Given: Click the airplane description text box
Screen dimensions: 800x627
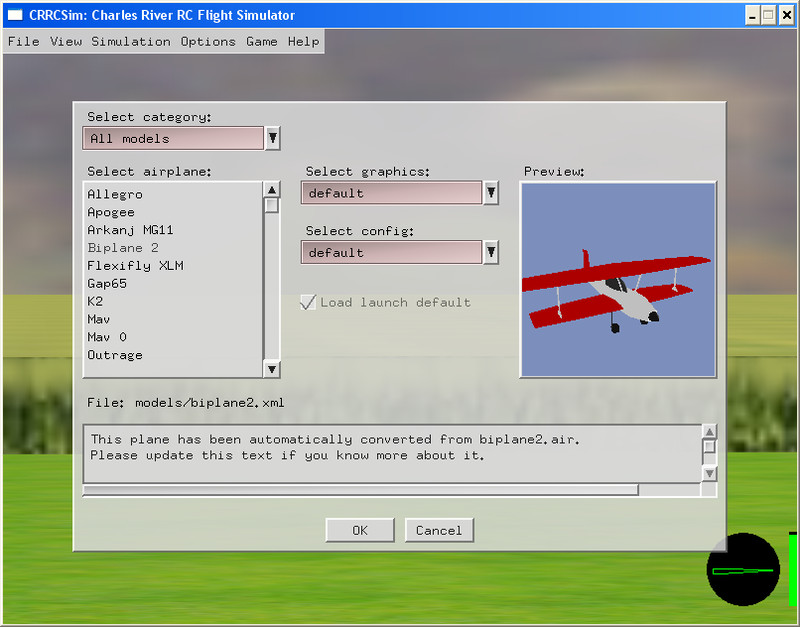Looking at the screenshot, I should tap(392, 454).
